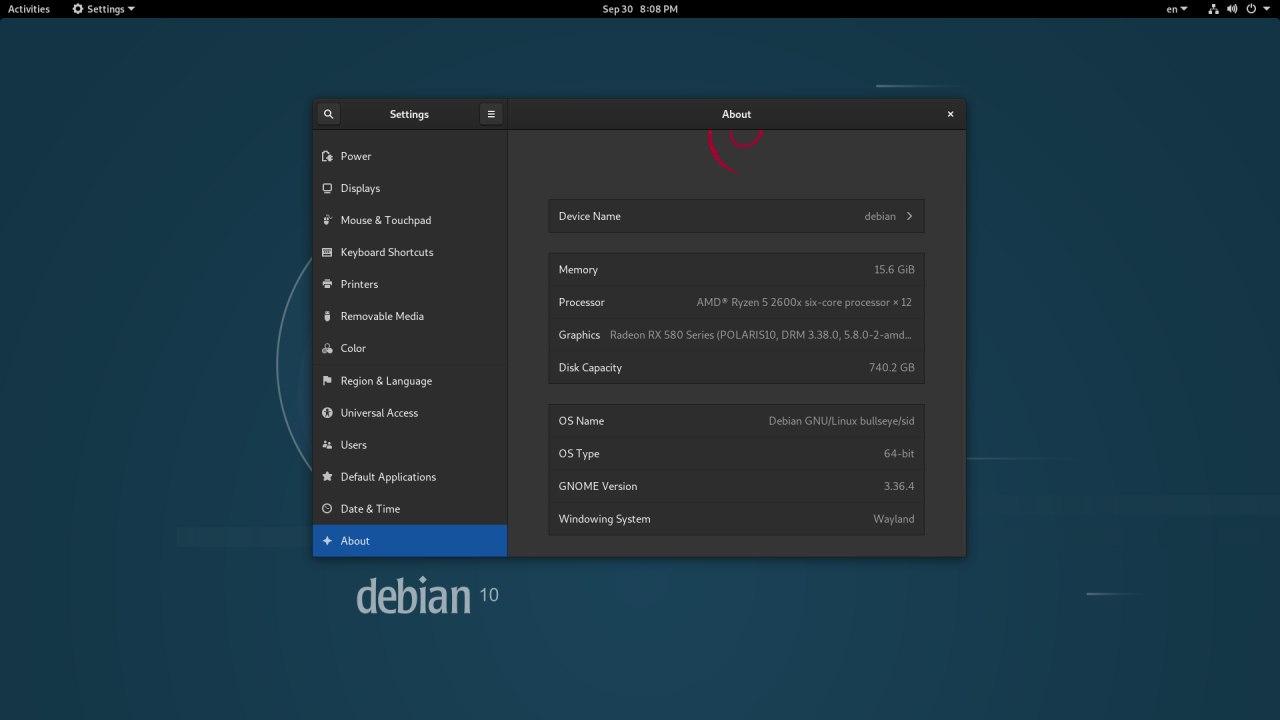Image resolution: width=1280 pixels, height=720 pixels.
Task: Click the network status icon in top bar
Action: coord(1213,9)
